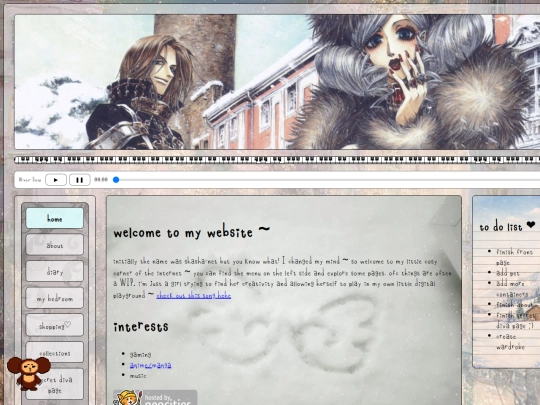
Task: Click the 'to do list' heading
Action: [507, 227]
